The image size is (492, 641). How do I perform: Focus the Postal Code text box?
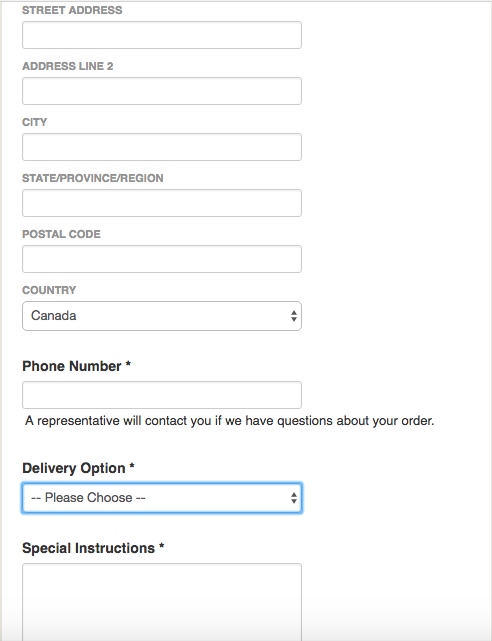click(162, 259)
